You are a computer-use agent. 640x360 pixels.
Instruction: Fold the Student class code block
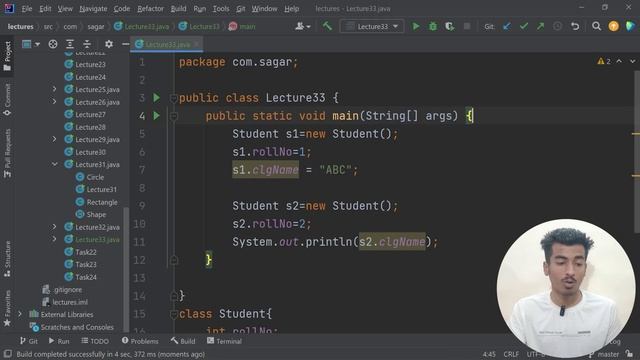pyautogui.click(x=173, y=314)
